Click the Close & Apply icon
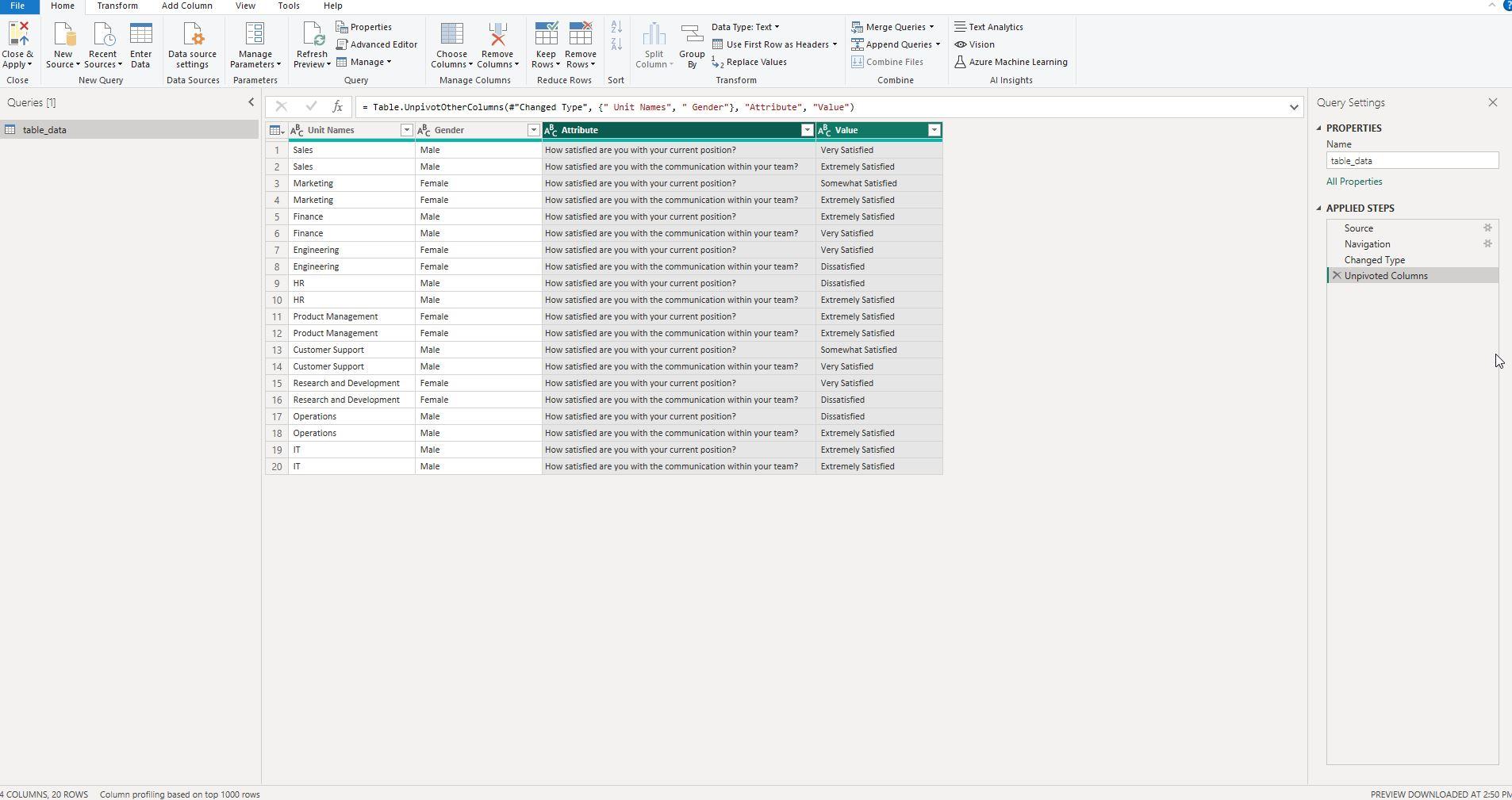 coord(17,35)
